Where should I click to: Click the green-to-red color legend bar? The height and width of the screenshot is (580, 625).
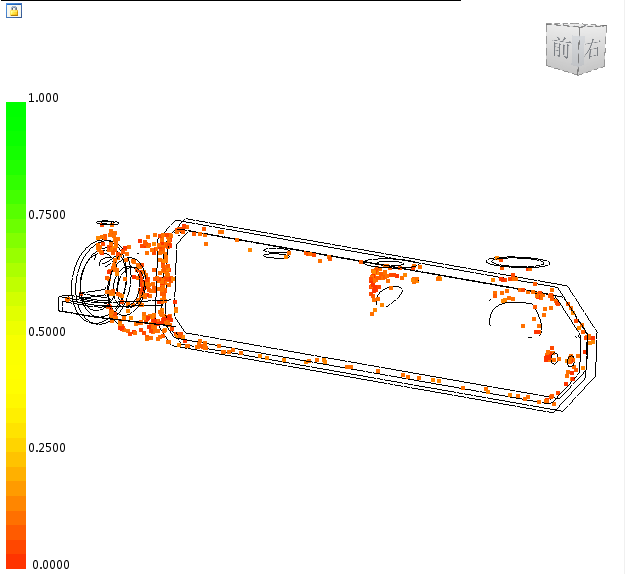(16, 335)
